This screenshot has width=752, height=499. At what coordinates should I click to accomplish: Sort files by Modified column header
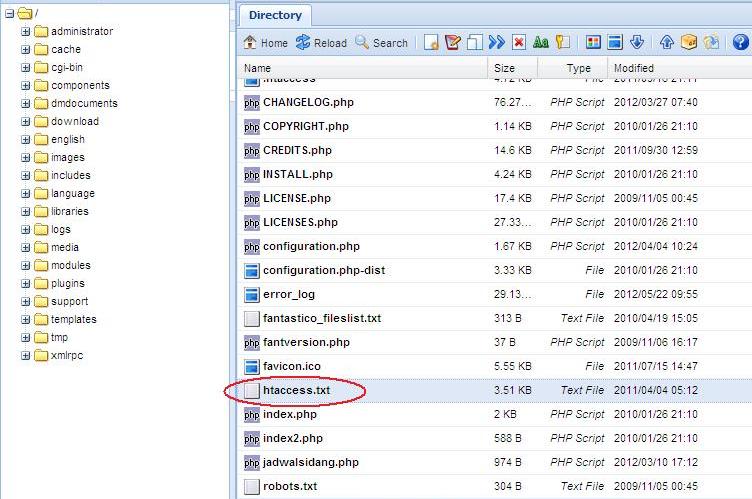(634, 68)
